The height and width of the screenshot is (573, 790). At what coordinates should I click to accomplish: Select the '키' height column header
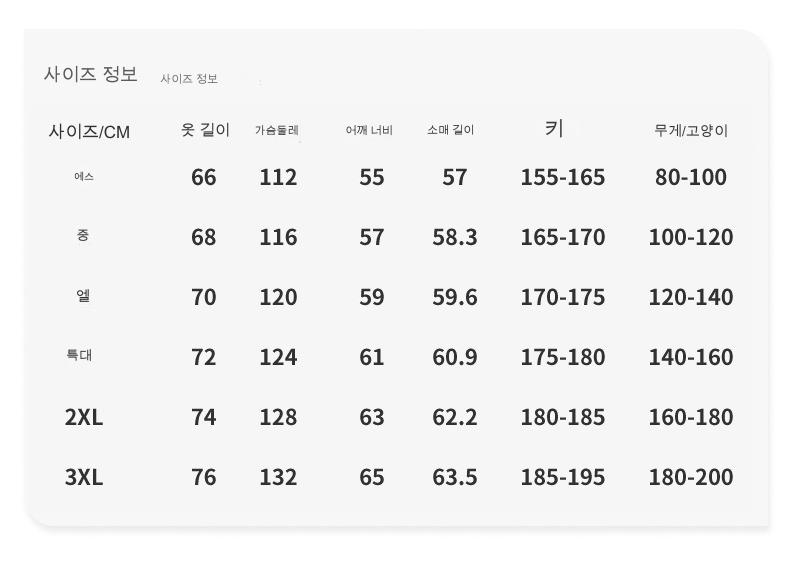click(554, 128)
